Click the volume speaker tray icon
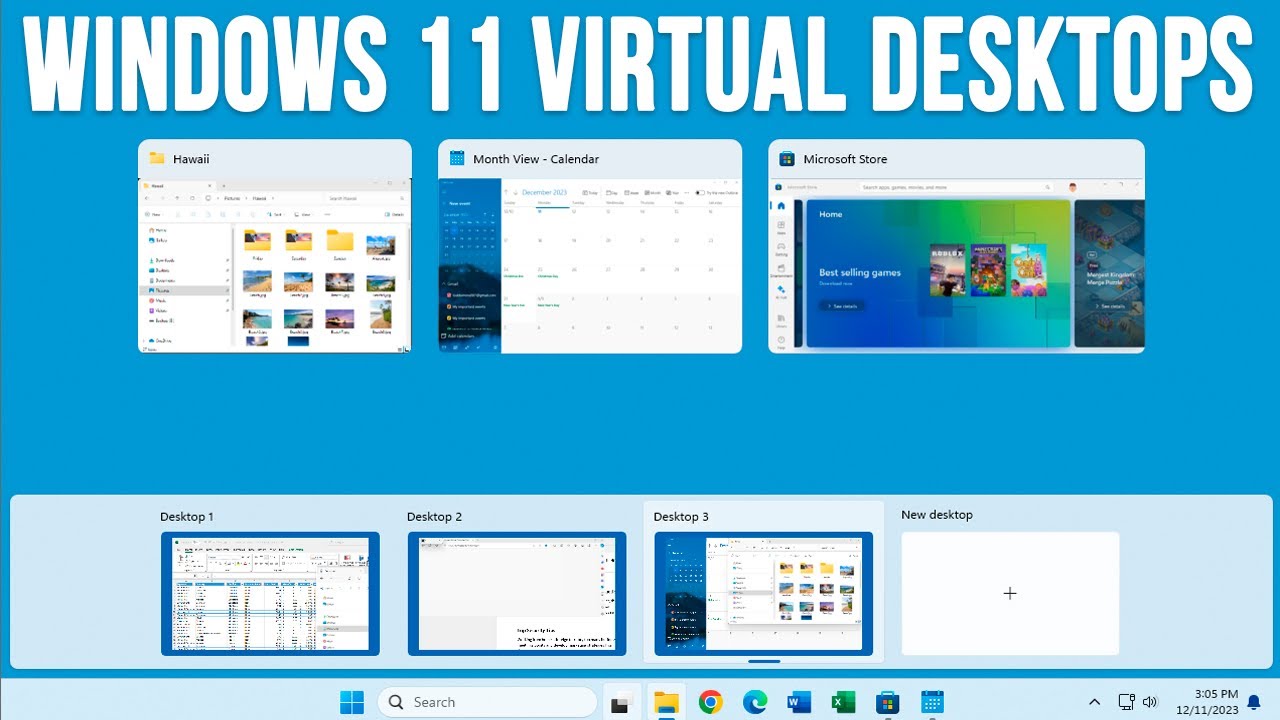The width and height of the screenshot is (1280, 720). click(1149, 702)
